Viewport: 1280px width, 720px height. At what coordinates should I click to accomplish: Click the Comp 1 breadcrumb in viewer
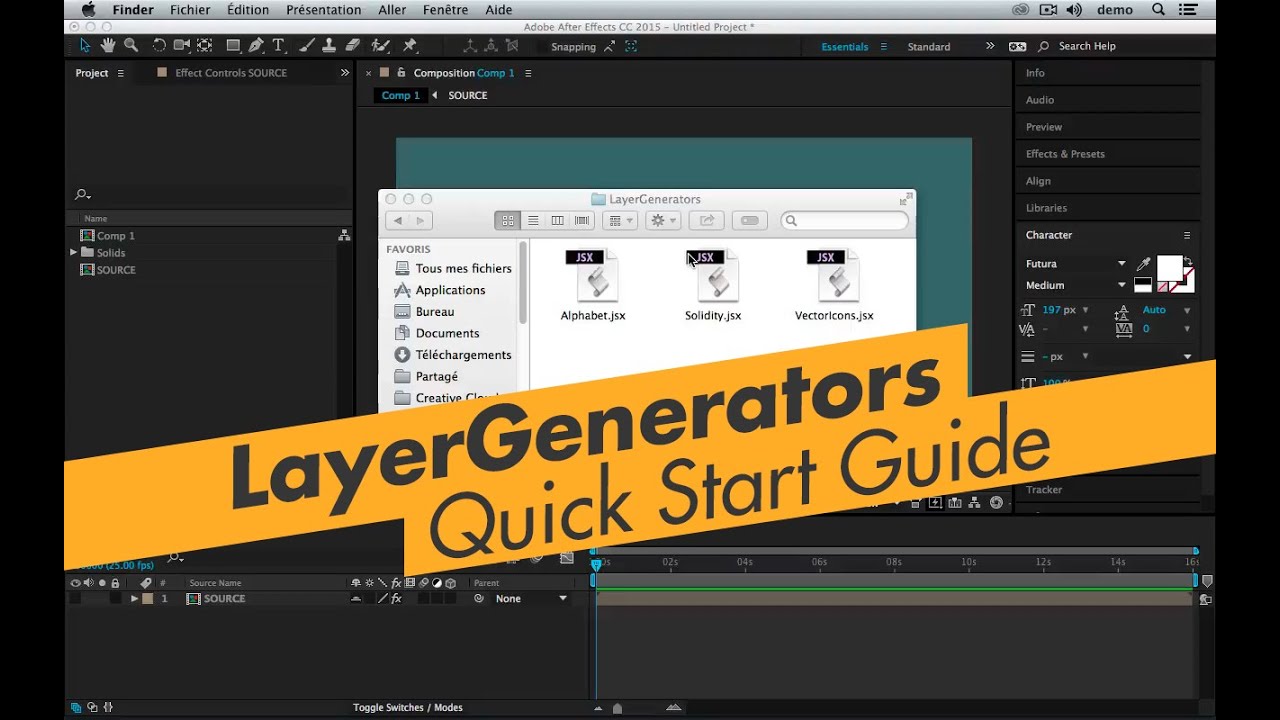click(x=401, y=95)
